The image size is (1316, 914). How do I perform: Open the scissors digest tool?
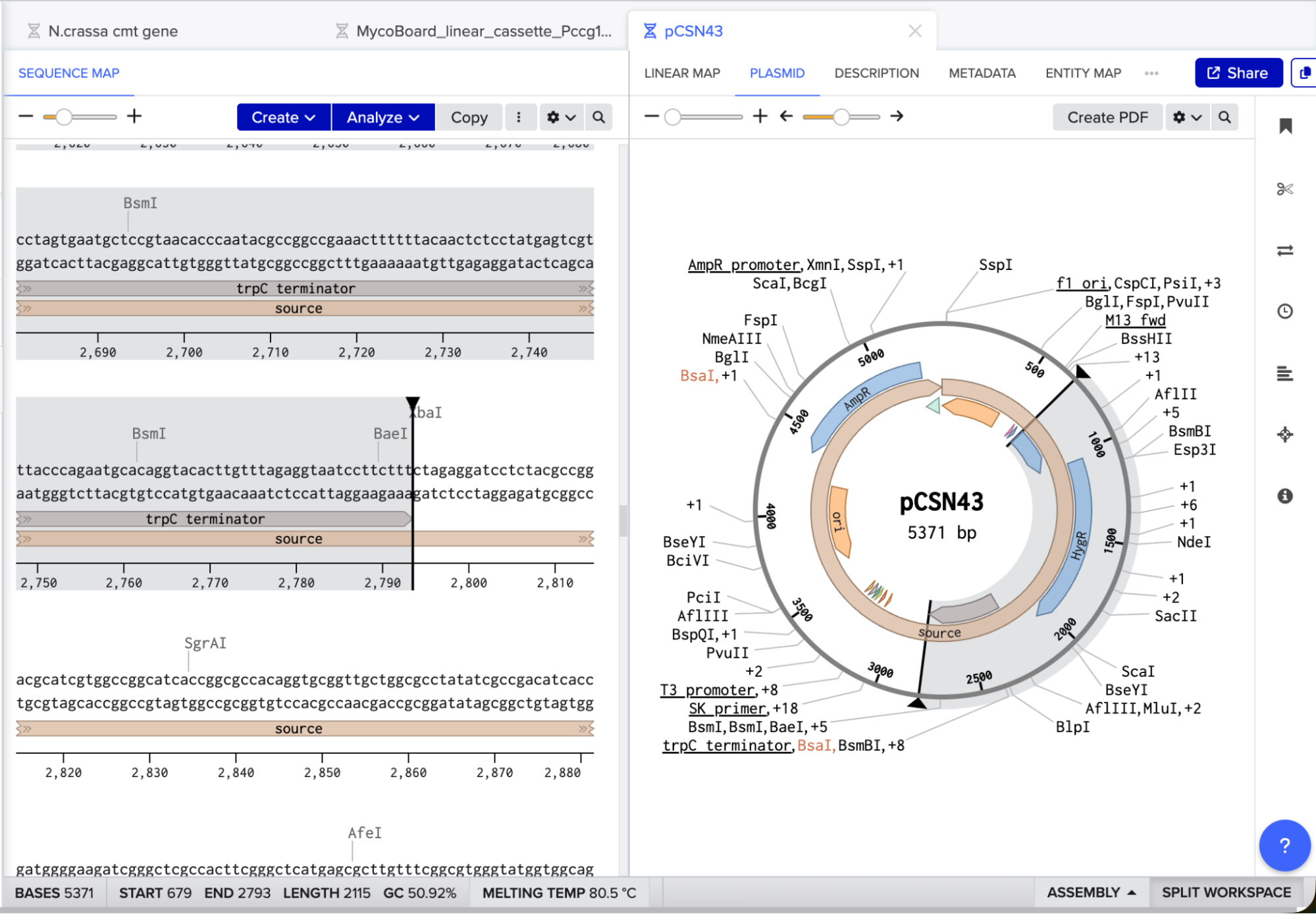tap(1285, 189)
